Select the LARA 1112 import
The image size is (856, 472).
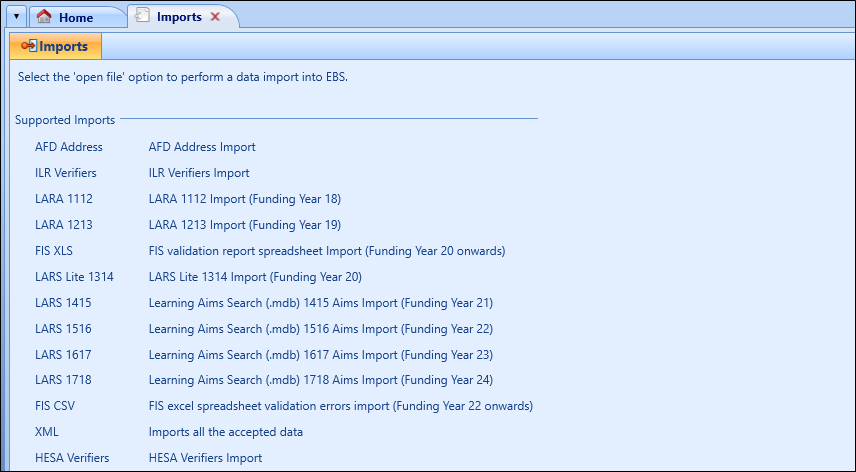pos(64,199)
